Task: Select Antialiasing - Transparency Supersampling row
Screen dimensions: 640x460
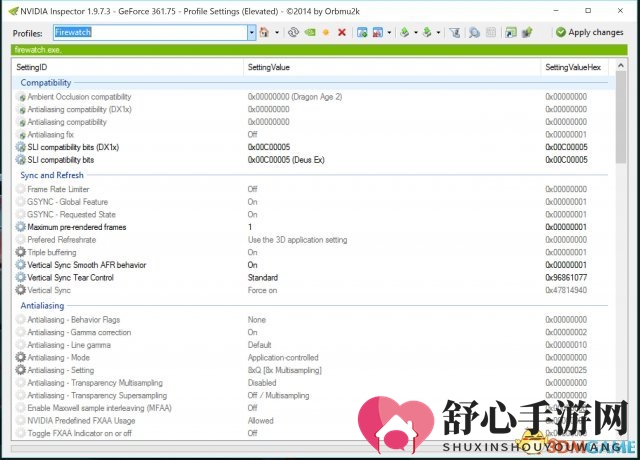Action: click(x=313, y=396)
